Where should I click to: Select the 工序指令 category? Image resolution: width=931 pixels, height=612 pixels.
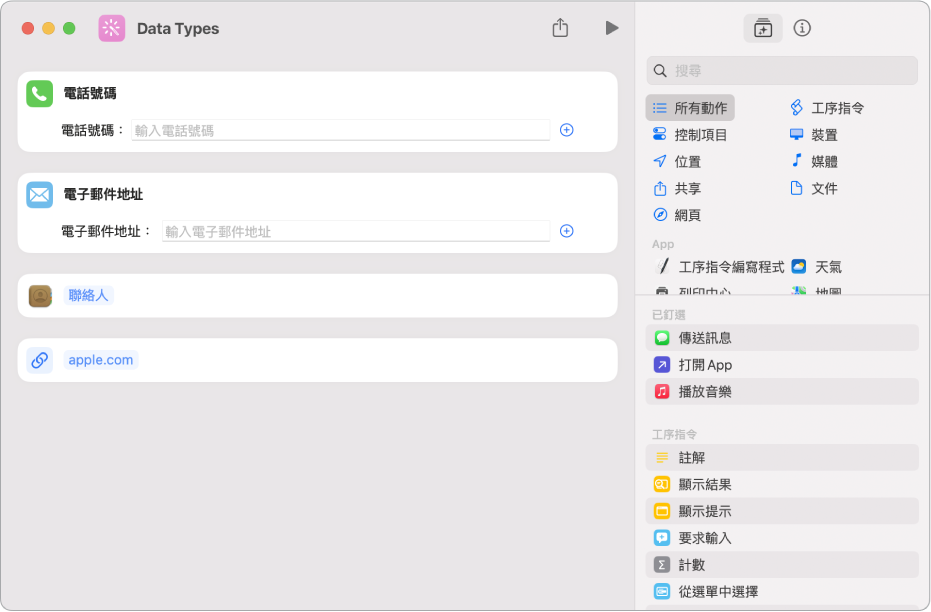click(x=826, y=108)
